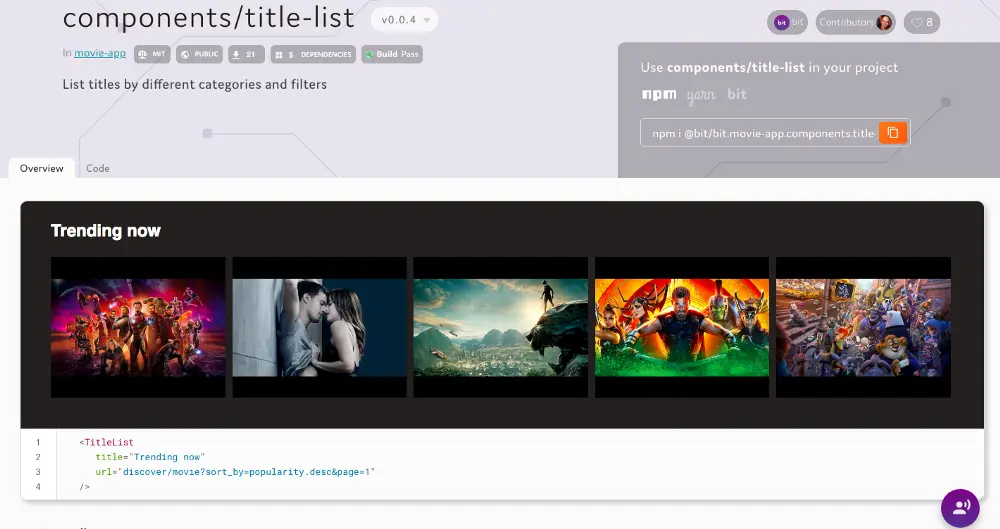Click the Public visibility badge
1000x529 pixels.
200,54
